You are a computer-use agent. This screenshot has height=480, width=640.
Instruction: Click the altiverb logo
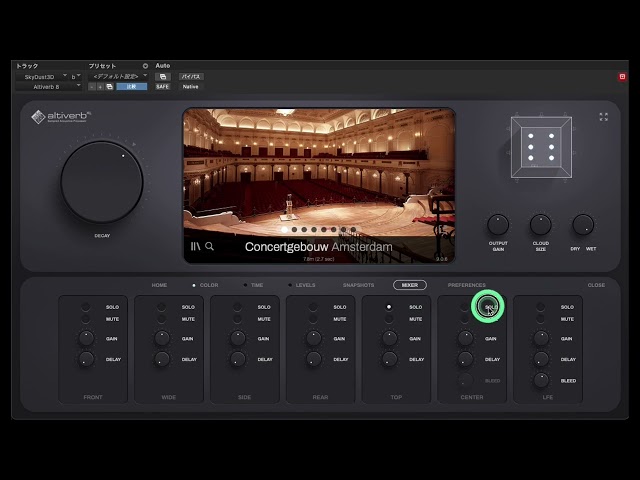click(x=60, y=117)
